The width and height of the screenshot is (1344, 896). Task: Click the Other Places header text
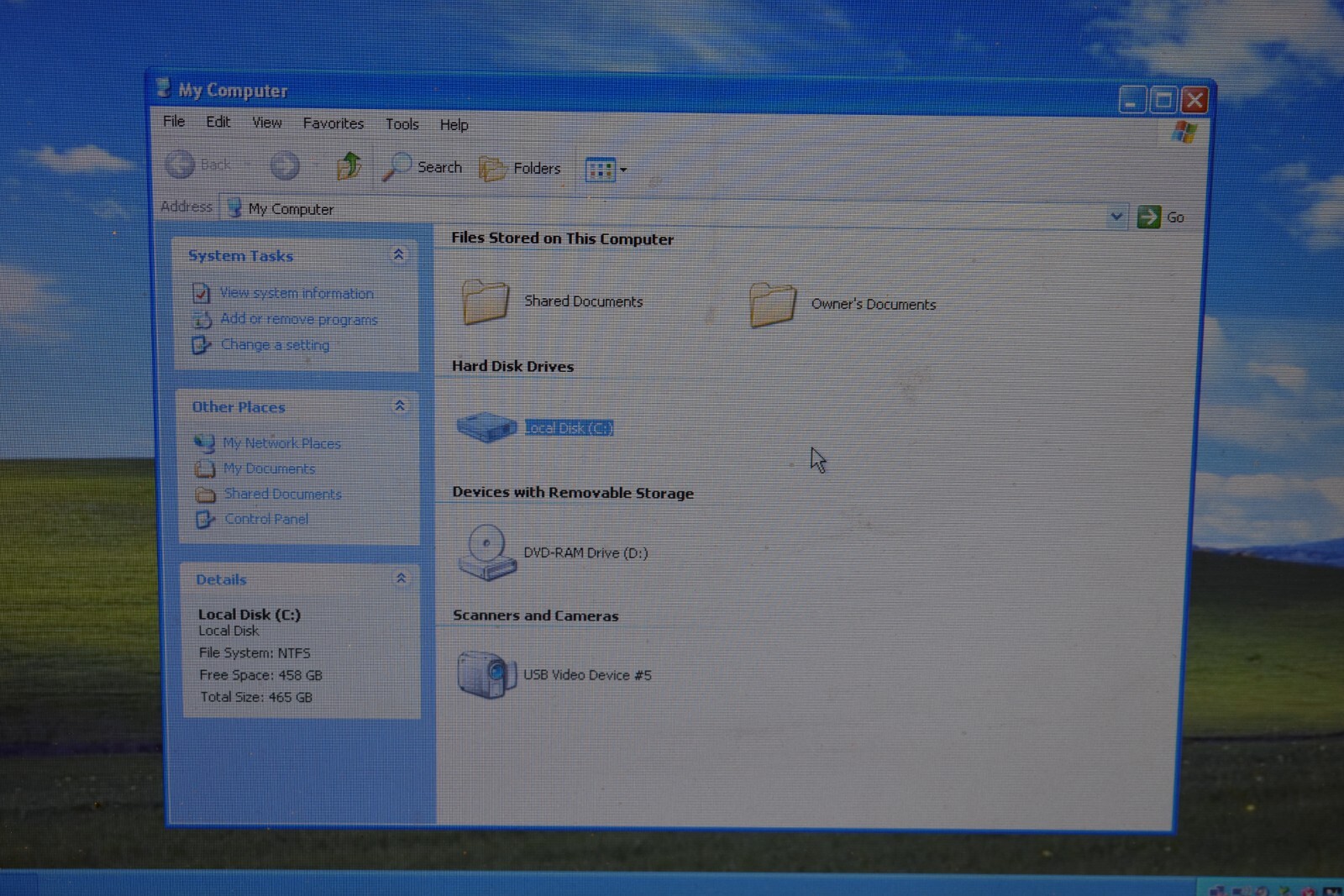(239, 407)
